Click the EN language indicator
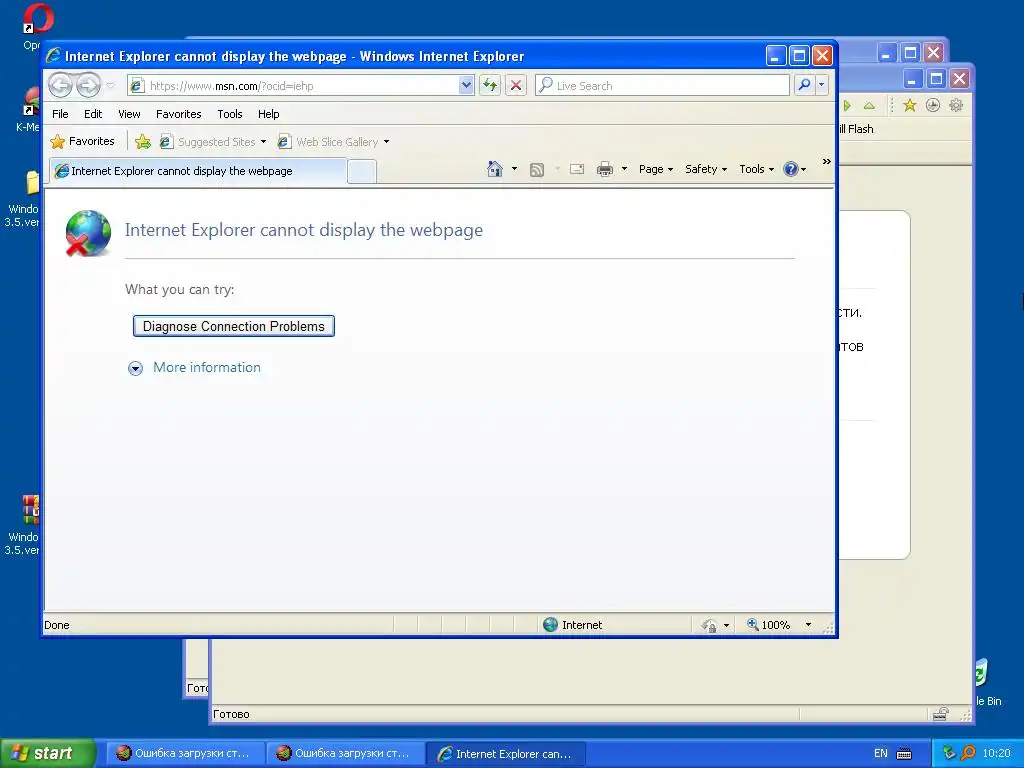Screen dimensions: 1024x768 coord(881,753)
